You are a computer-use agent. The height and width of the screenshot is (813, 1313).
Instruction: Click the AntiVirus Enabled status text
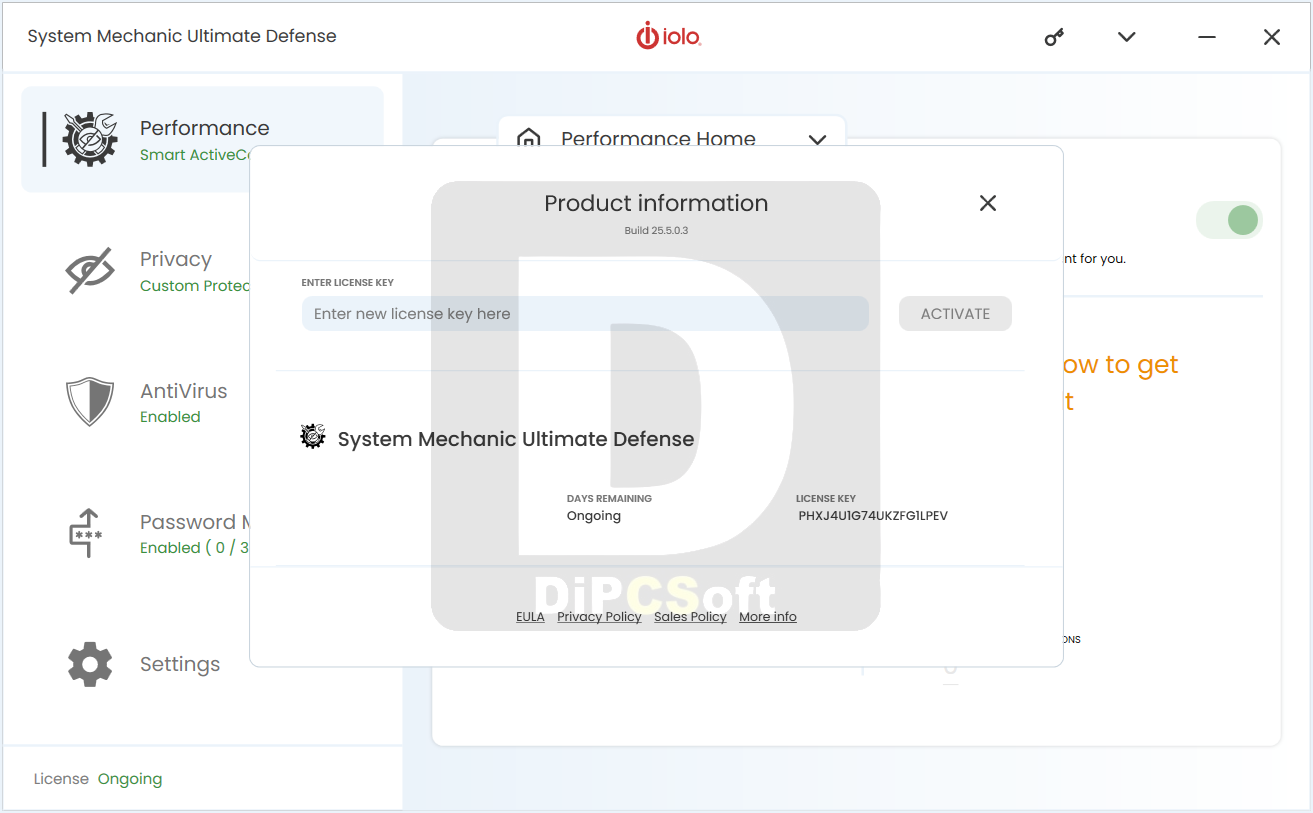pyautogui.click(x=170, y=417)
